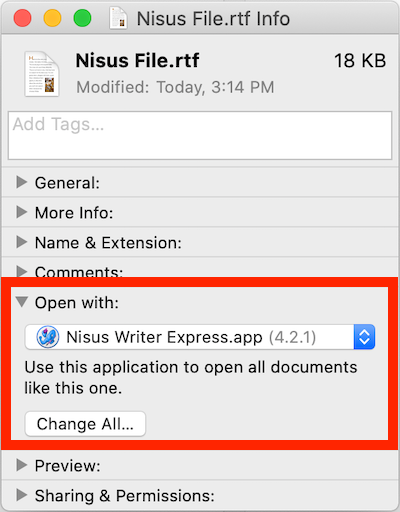Click the red close window button
This screenshot has height=512, width=400.
tap(22, 18)
